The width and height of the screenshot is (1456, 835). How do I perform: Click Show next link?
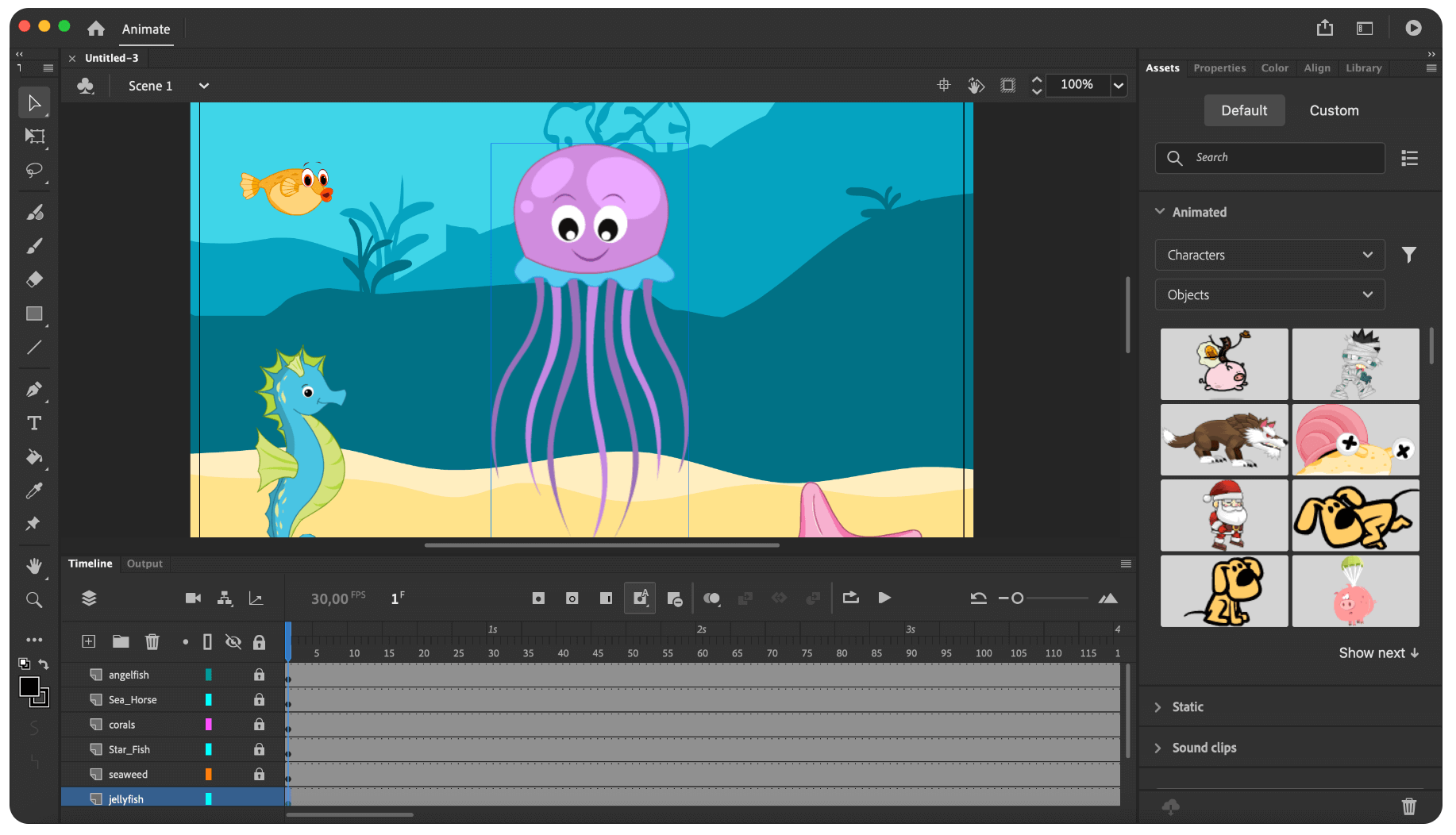pos(1378,652)
